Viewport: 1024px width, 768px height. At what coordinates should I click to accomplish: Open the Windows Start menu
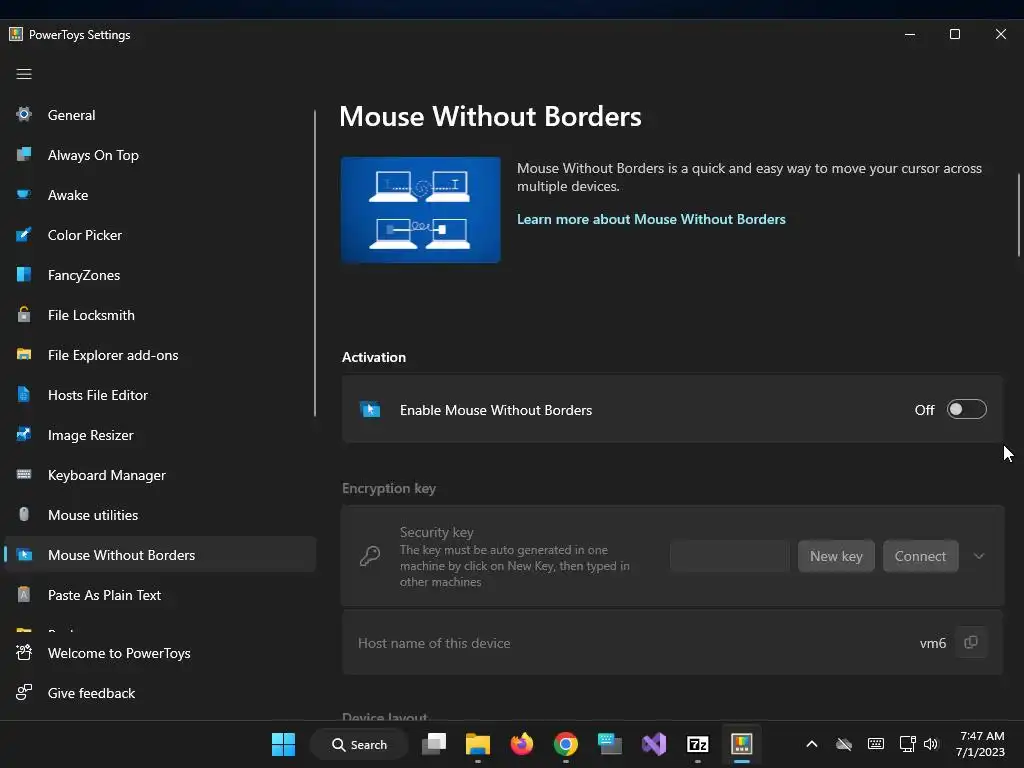283,744
